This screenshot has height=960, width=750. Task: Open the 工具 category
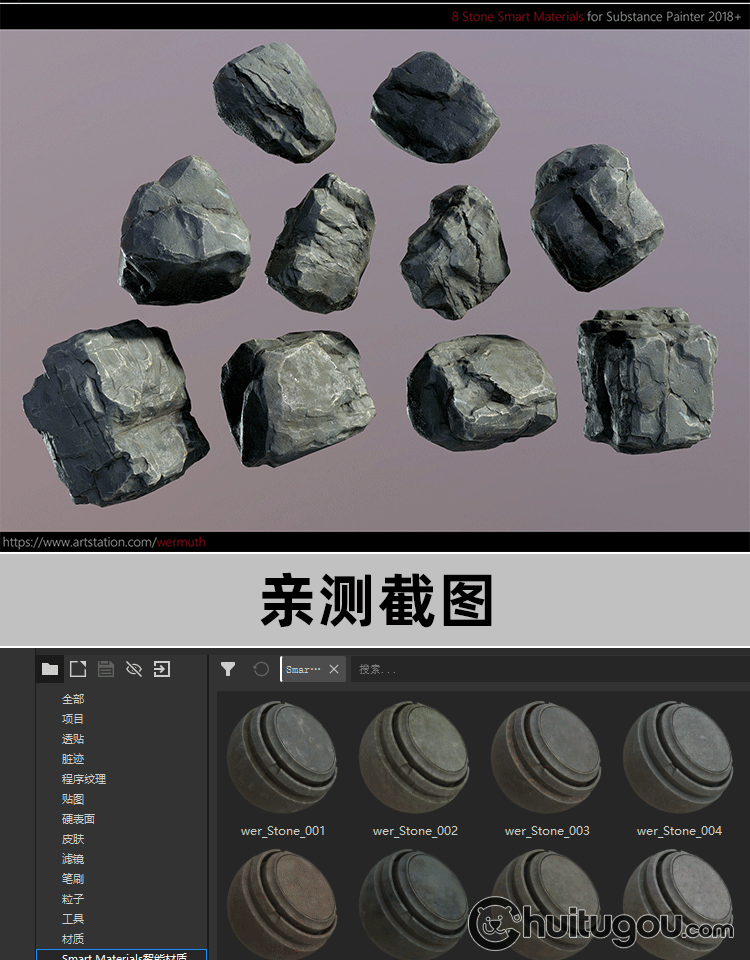73,919
